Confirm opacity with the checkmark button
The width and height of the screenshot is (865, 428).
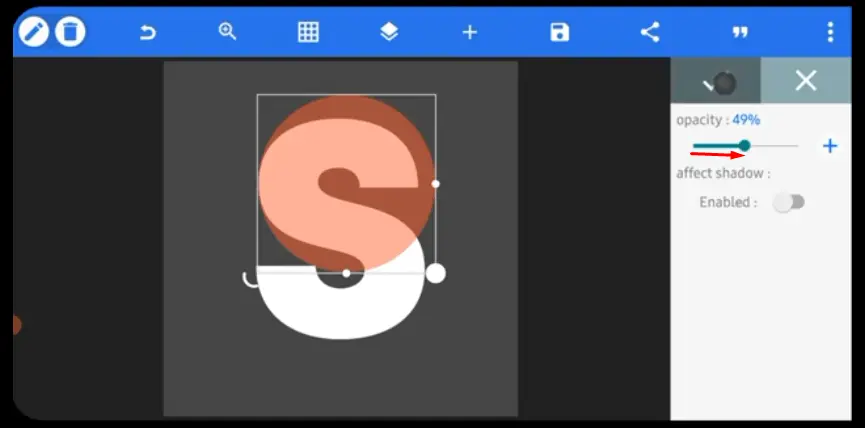click(716, 81)
